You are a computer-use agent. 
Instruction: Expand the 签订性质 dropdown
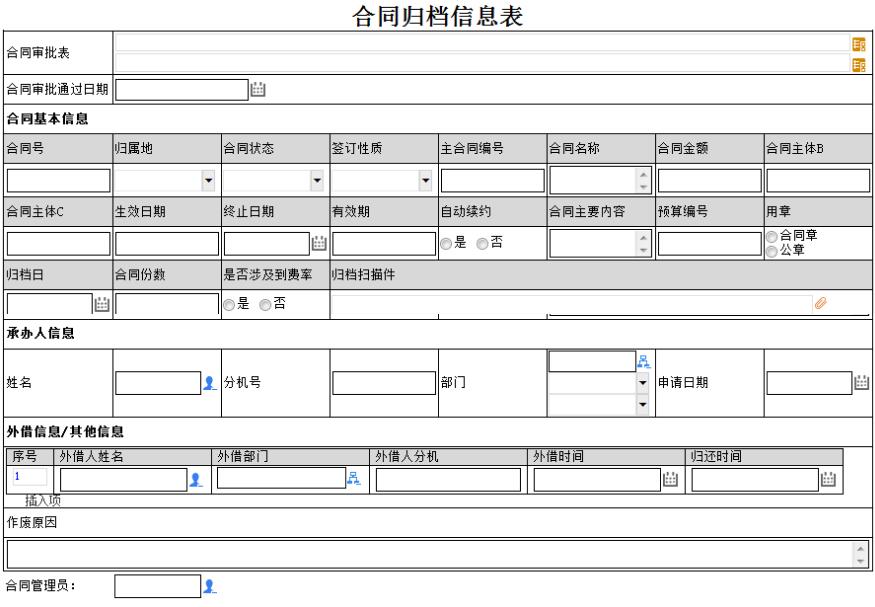425,180
